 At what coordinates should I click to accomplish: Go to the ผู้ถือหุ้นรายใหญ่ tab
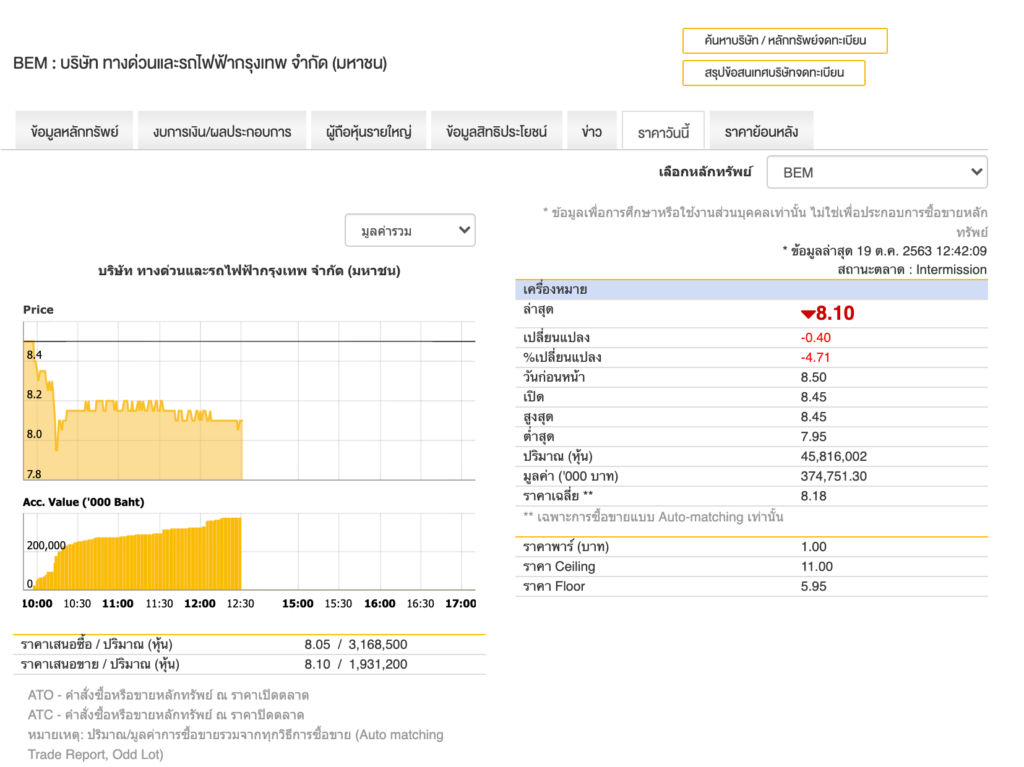click(x=368, y=131)
